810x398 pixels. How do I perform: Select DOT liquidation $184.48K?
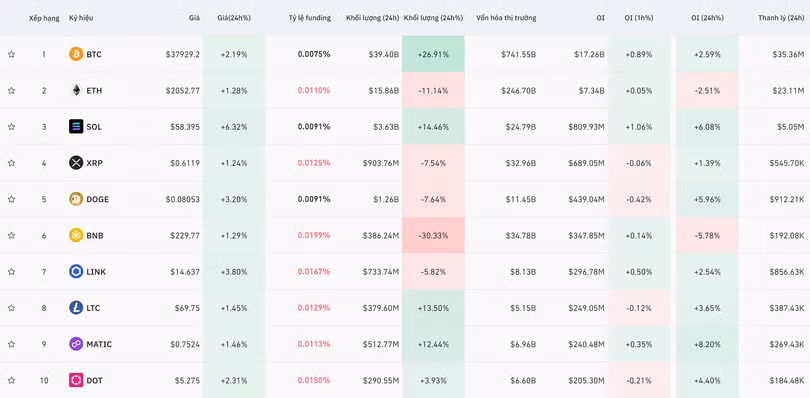click(787, 380)
